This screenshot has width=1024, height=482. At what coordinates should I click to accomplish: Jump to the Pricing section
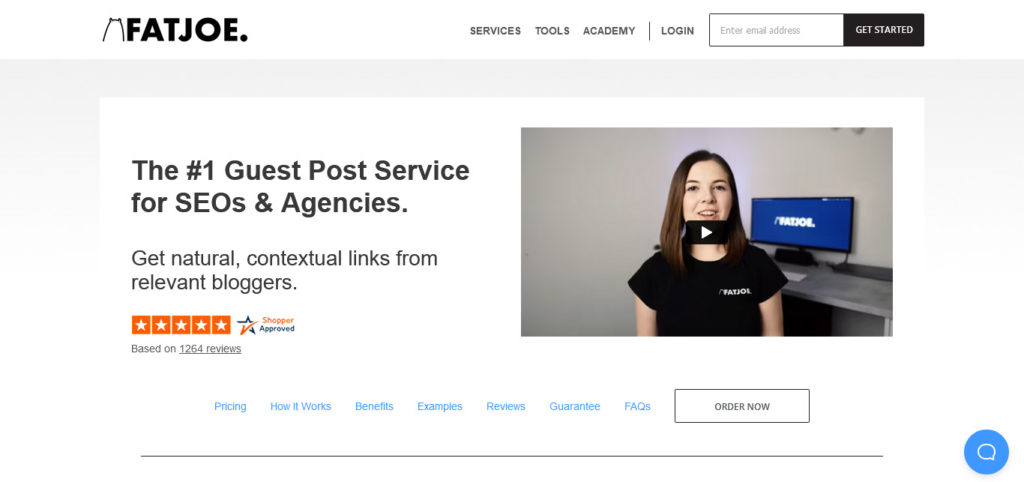[x=230, y=406]
